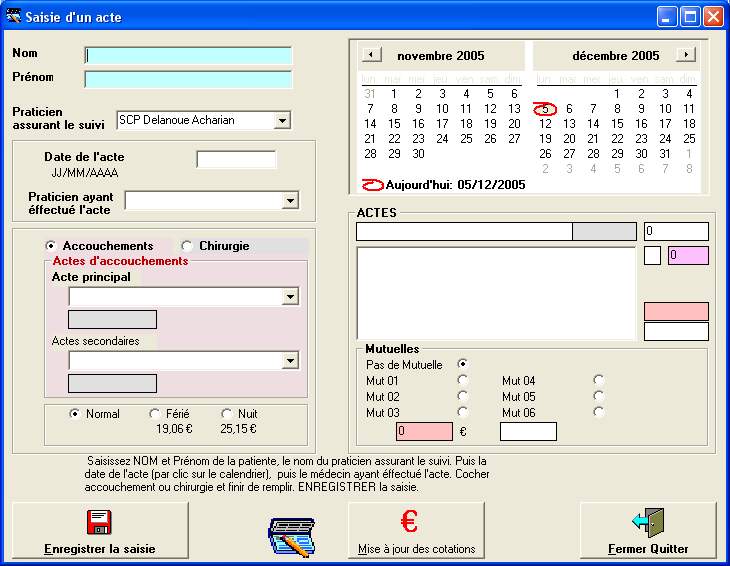Click Mise à jour des cotations button

click(416, 530)
